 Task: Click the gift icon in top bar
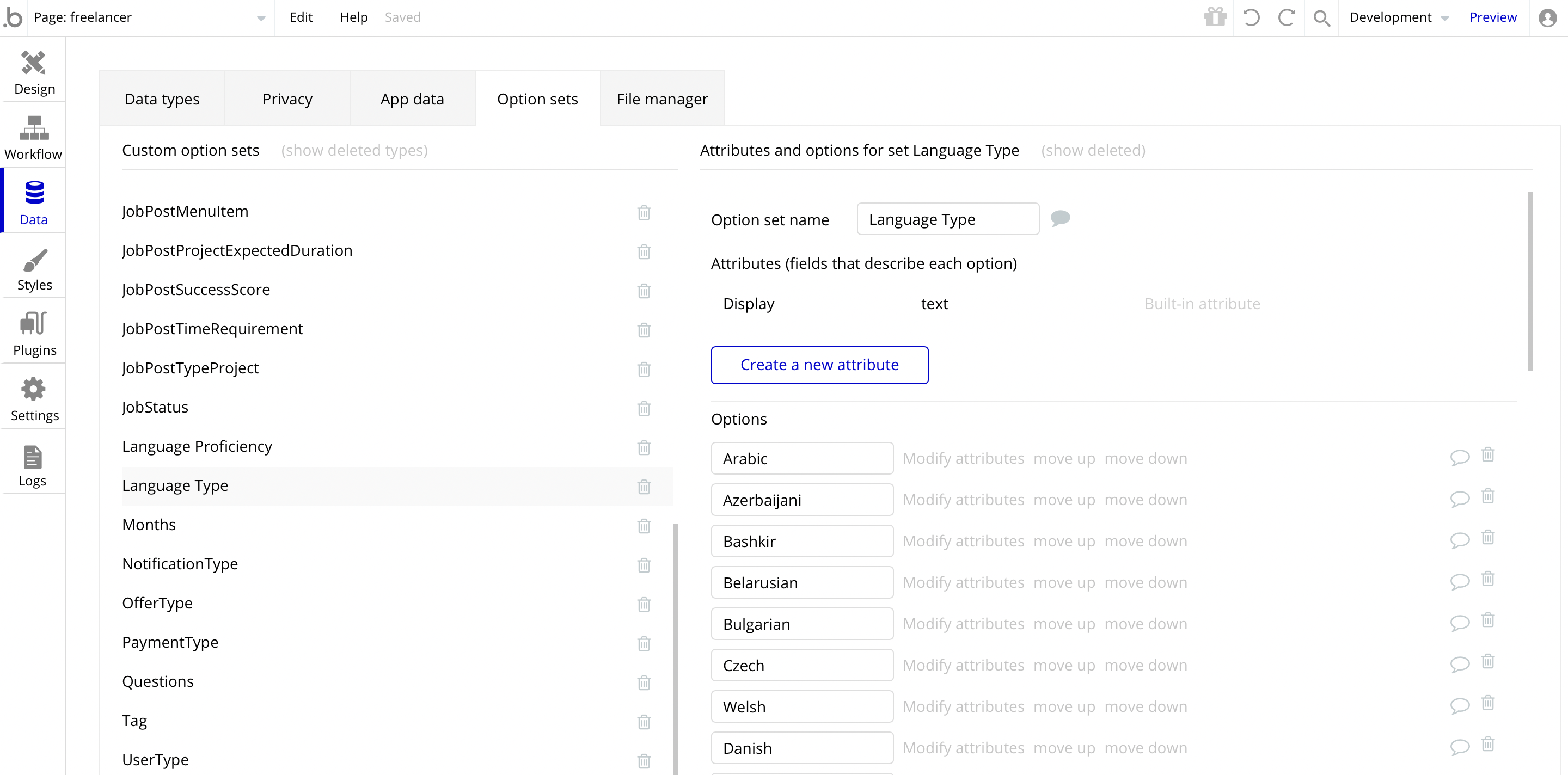[x=1215, y=17]
